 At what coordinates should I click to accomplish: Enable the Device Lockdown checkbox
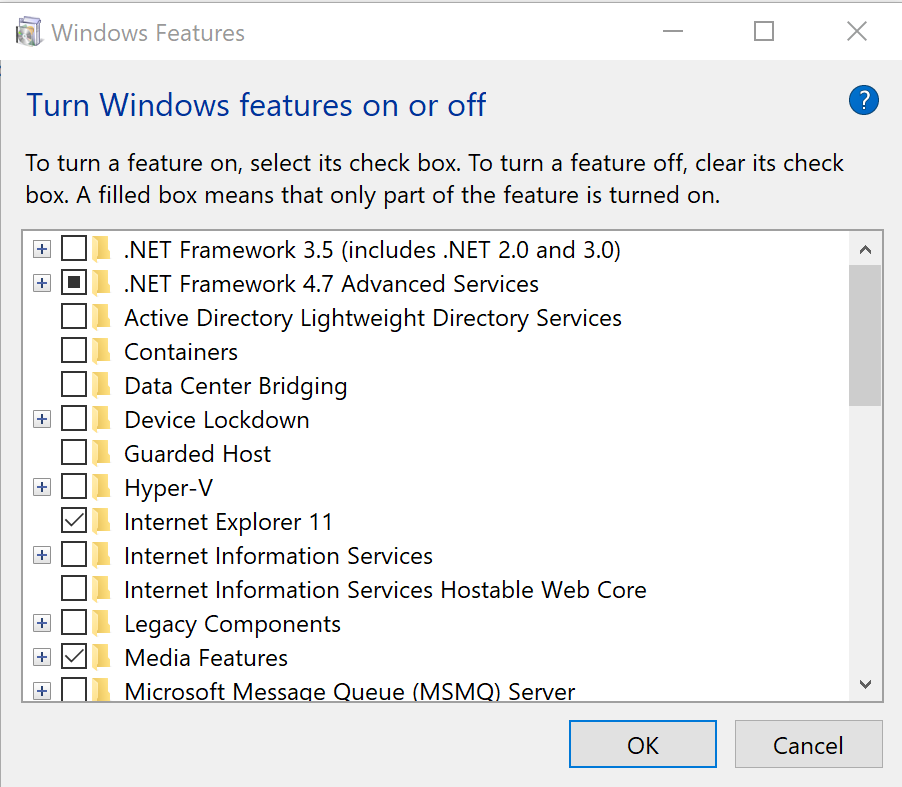tap(74, 418)
